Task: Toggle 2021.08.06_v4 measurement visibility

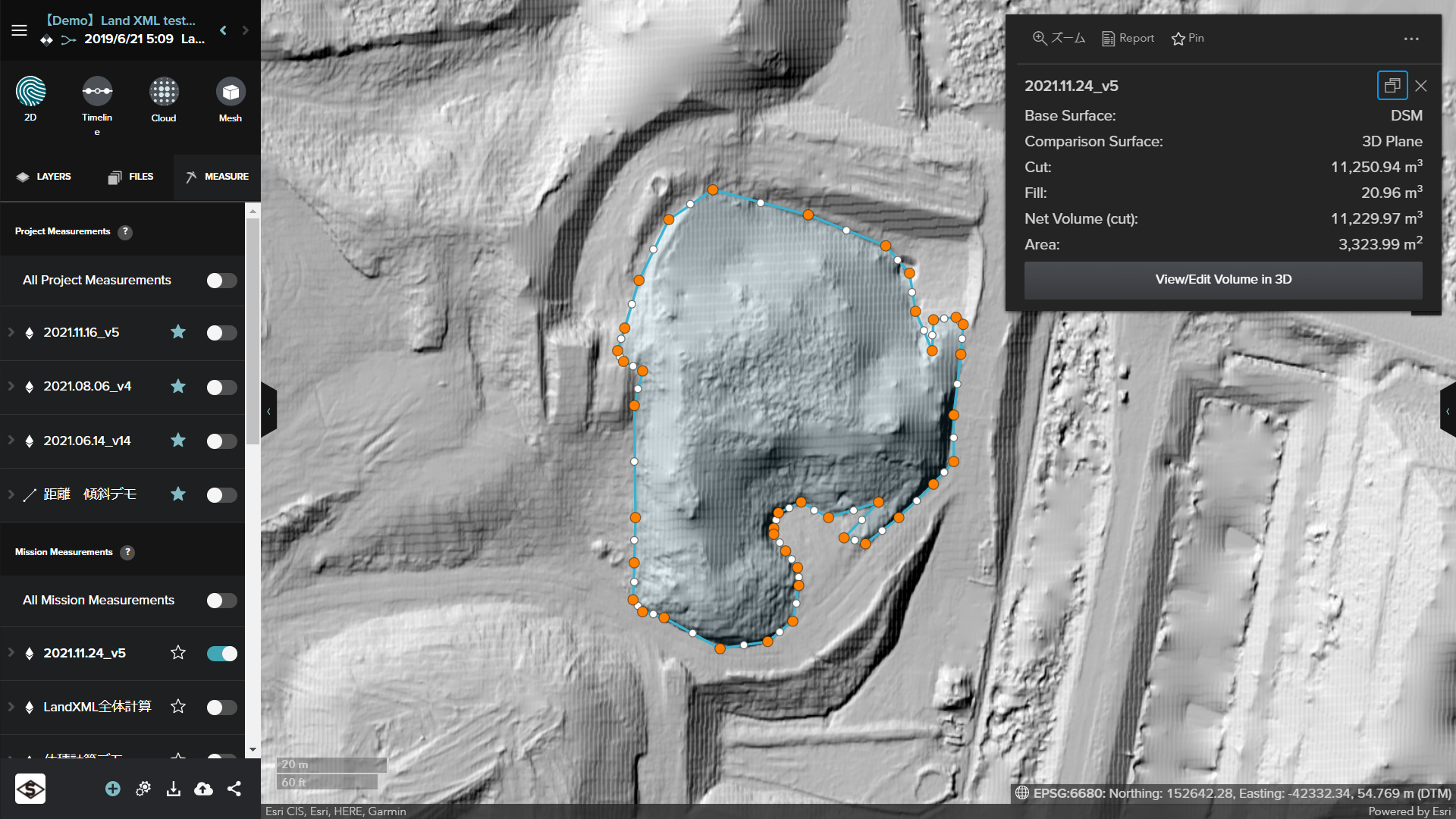Action: [221, 388]
